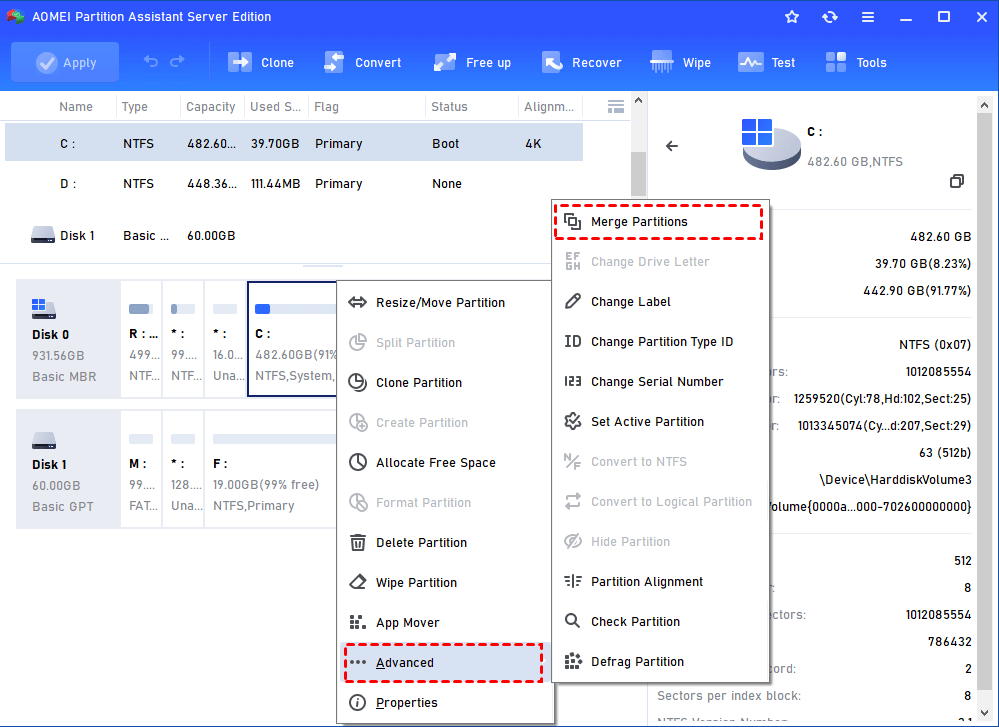
Task: Choose Wipe Partition from context menu
Action: [444, 582]
